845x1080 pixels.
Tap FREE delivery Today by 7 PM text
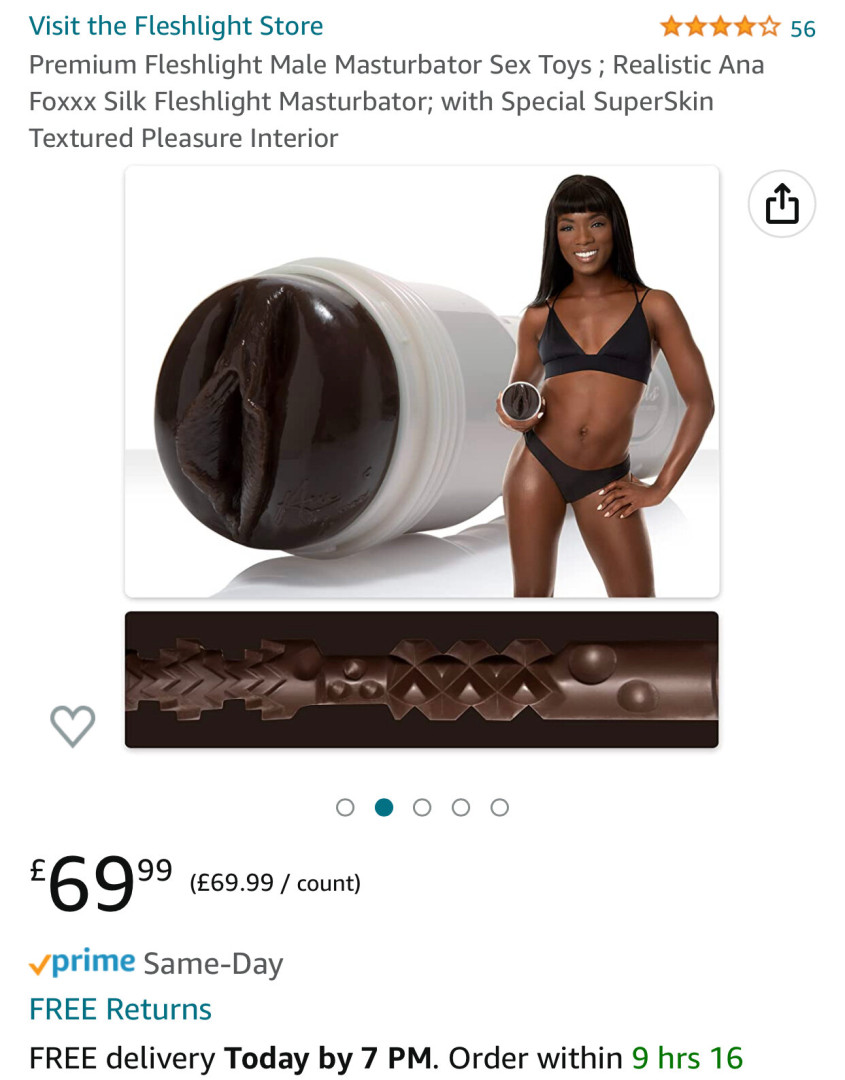click(x=233, y=1058)
